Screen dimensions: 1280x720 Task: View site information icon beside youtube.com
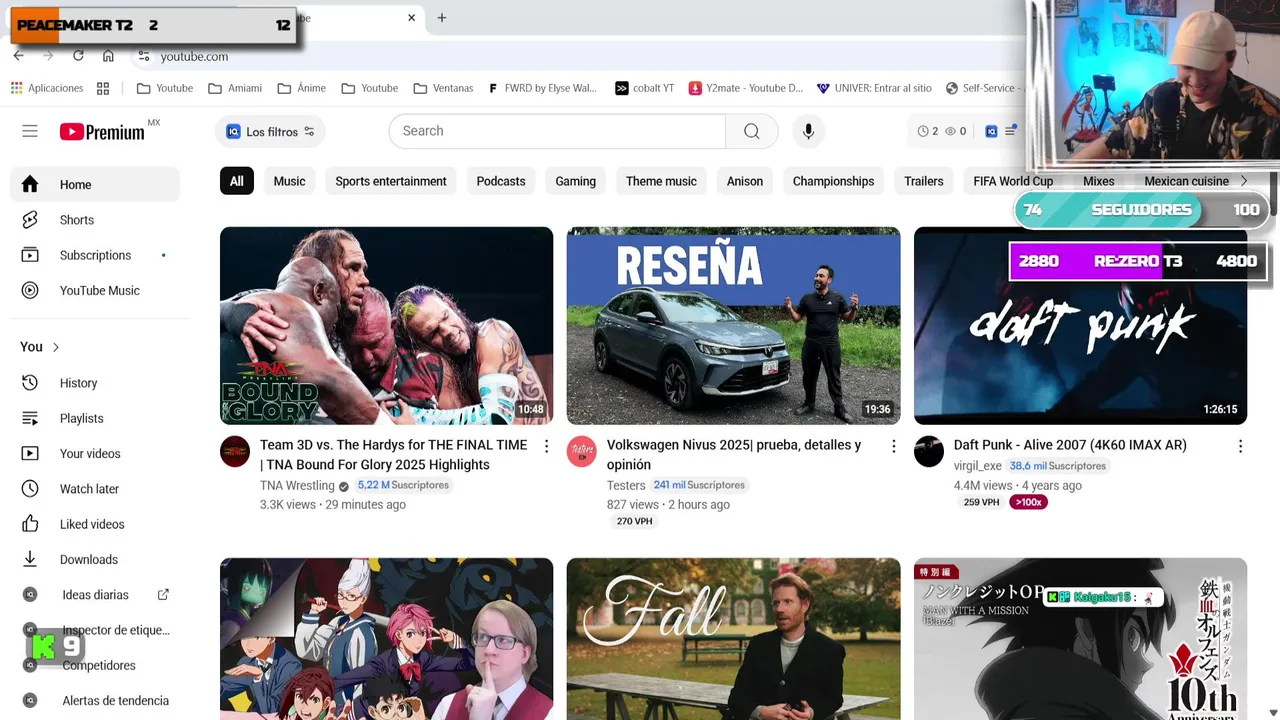(x=144, y=56)
